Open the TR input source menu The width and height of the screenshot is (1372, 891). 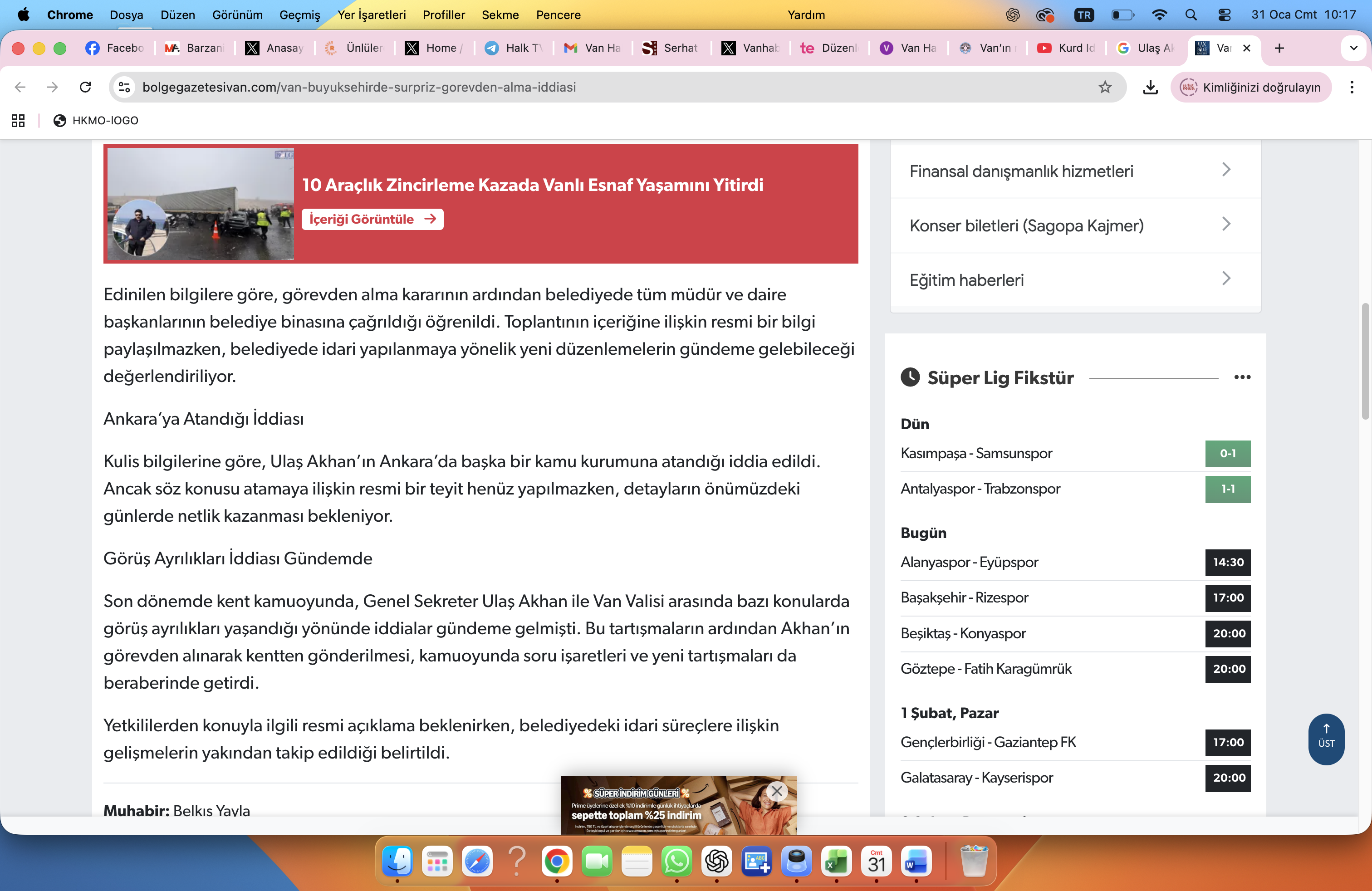pyautogui.click(x=1084, y=15)
